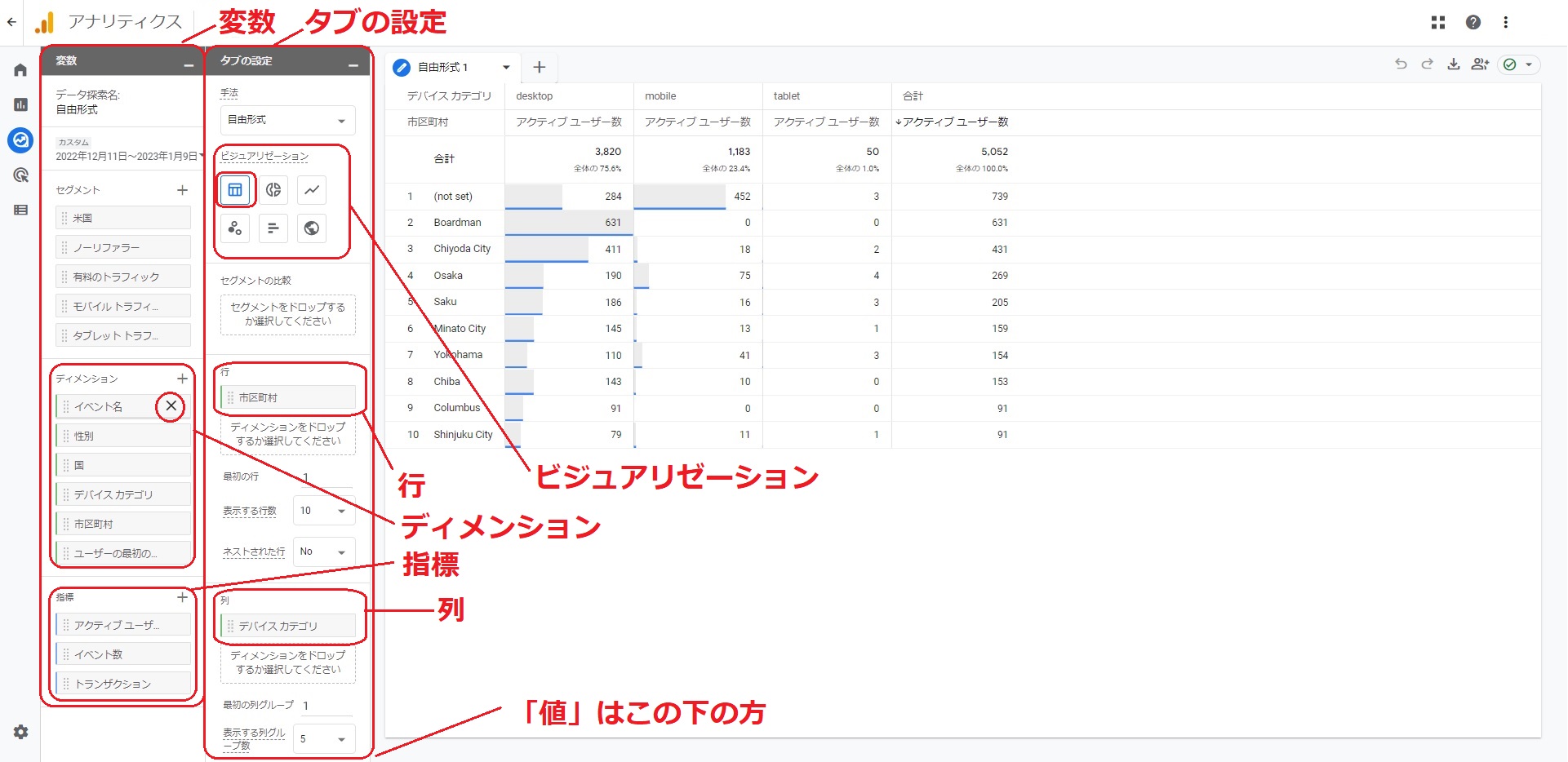Screen dimensions: 1568x762
Task: Select the 性別 dimension
Action: coord(123,436)
